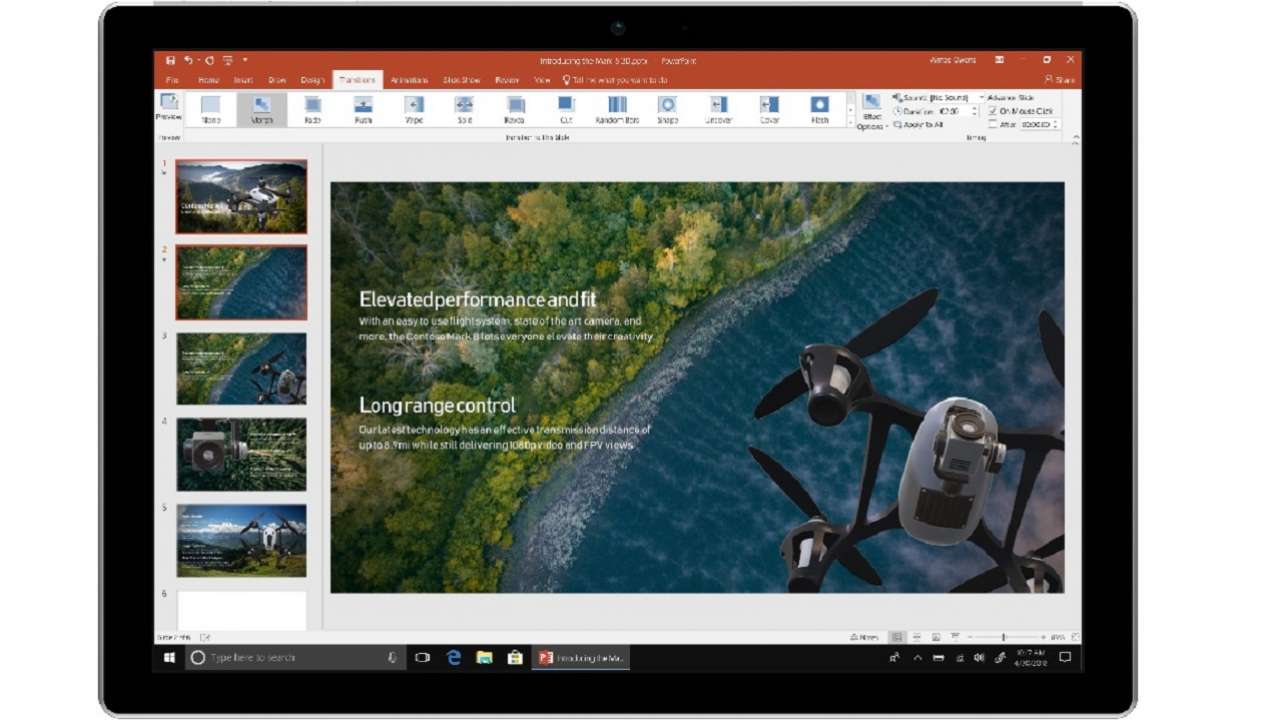This screenshot has height=720, width=1280.
Task: Switch to Slide Sorter view
Action: (x=916, y=634)
